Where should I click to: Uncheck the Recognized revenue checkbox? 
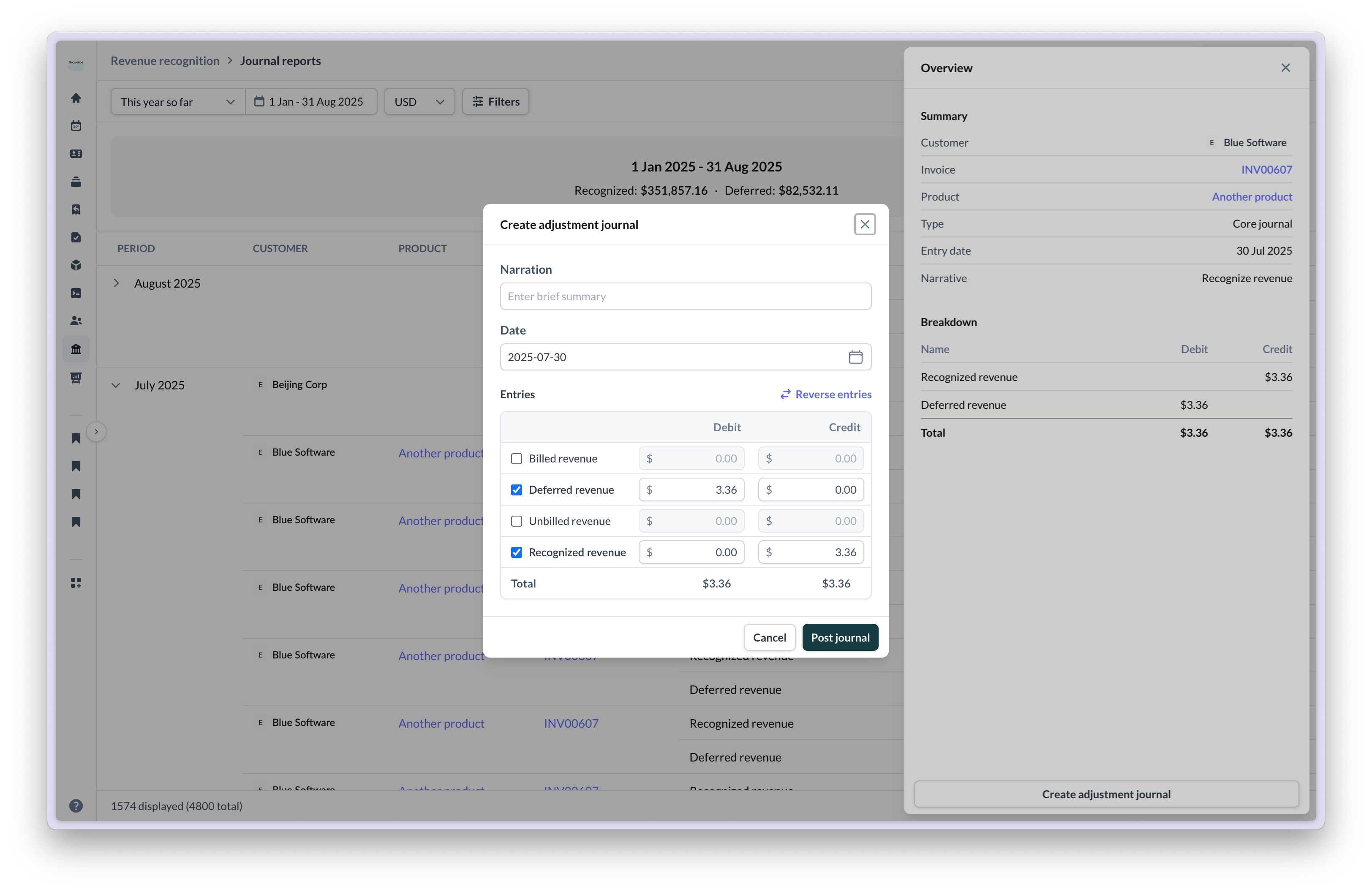click(x=517, y=552)
